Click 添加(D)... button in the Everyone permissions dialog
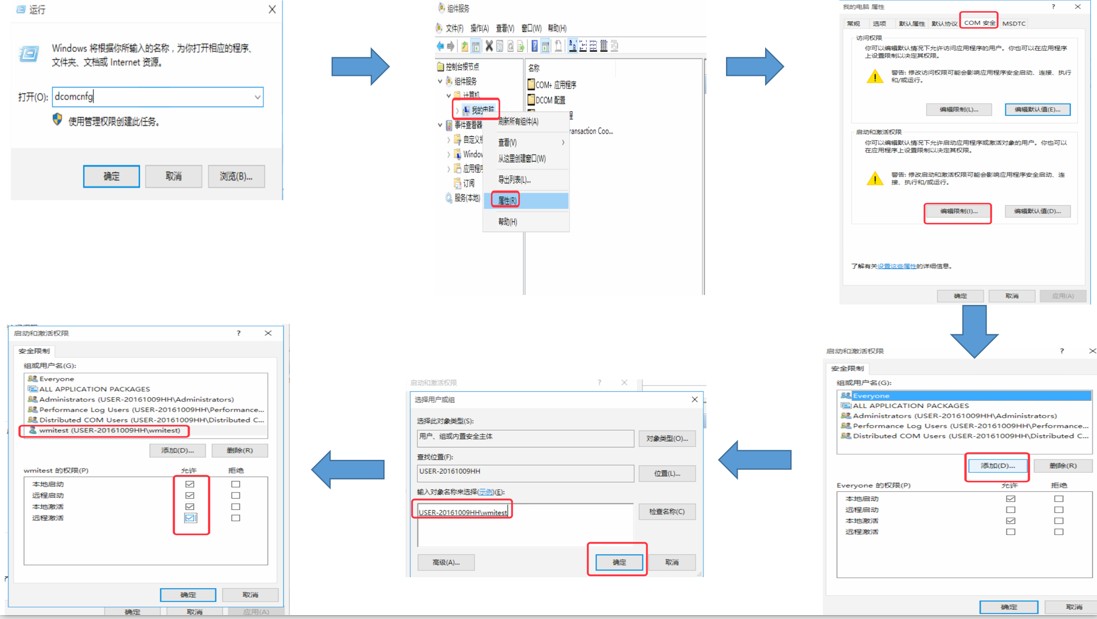 997,466
